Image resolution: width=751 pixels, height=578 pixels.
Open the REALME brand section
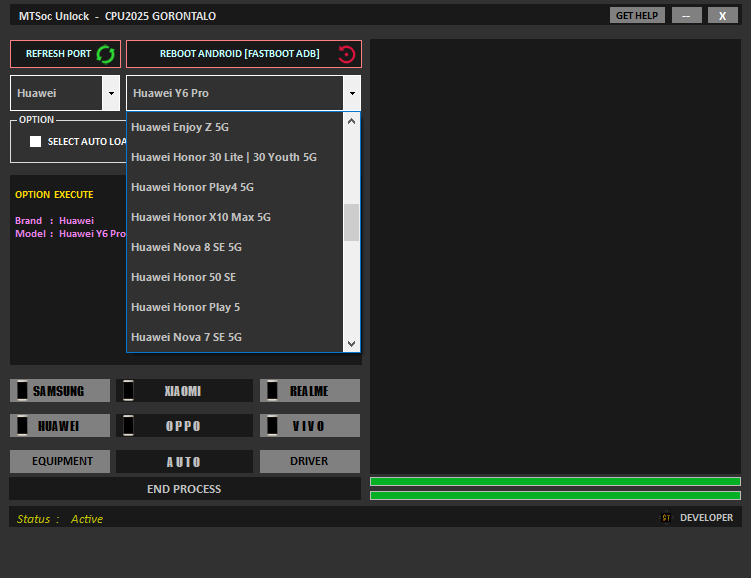click(x=310, y=390)
